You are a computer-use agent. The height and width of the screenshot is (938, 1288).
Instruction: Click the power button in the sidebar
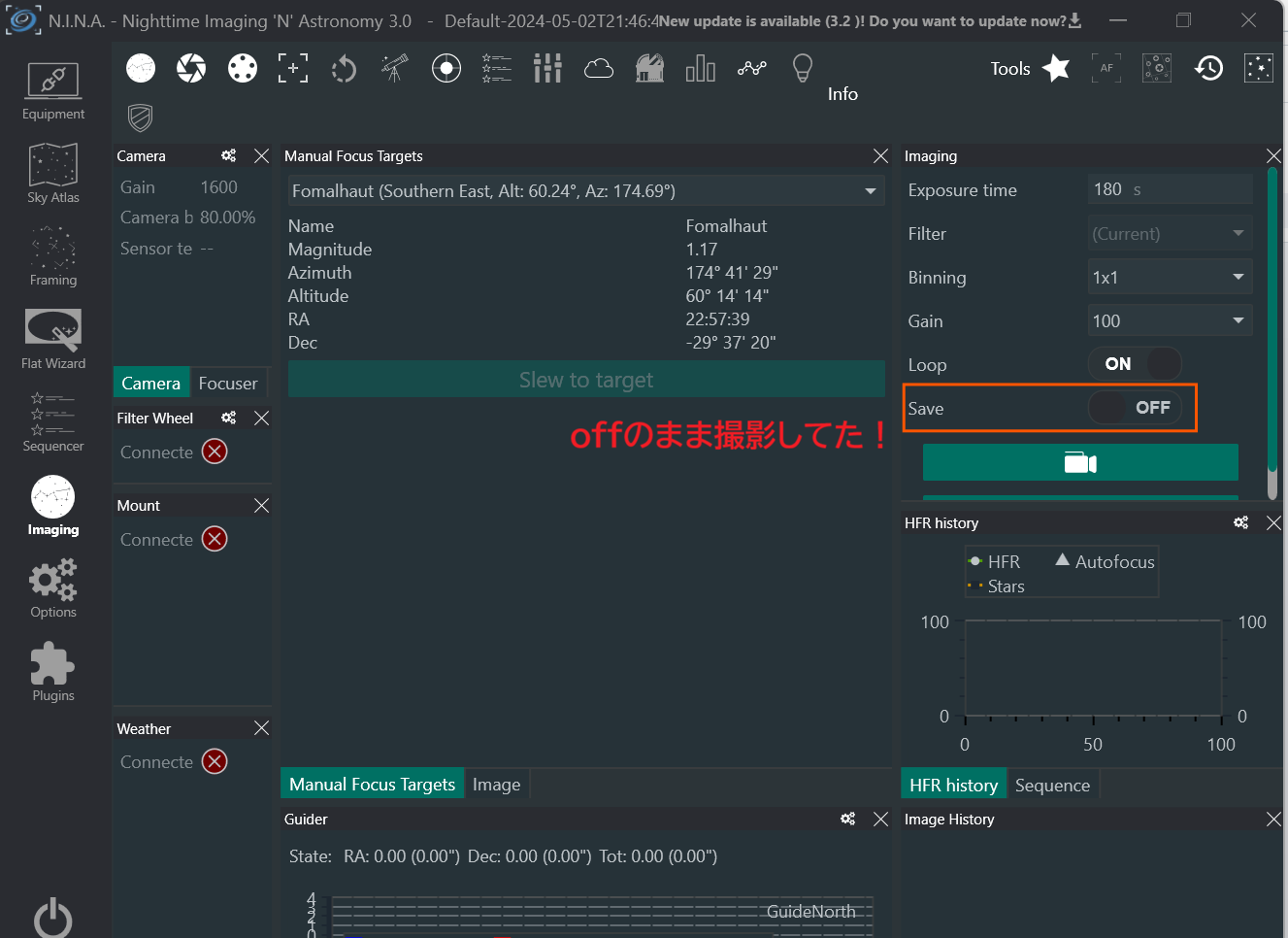[53, 917]
